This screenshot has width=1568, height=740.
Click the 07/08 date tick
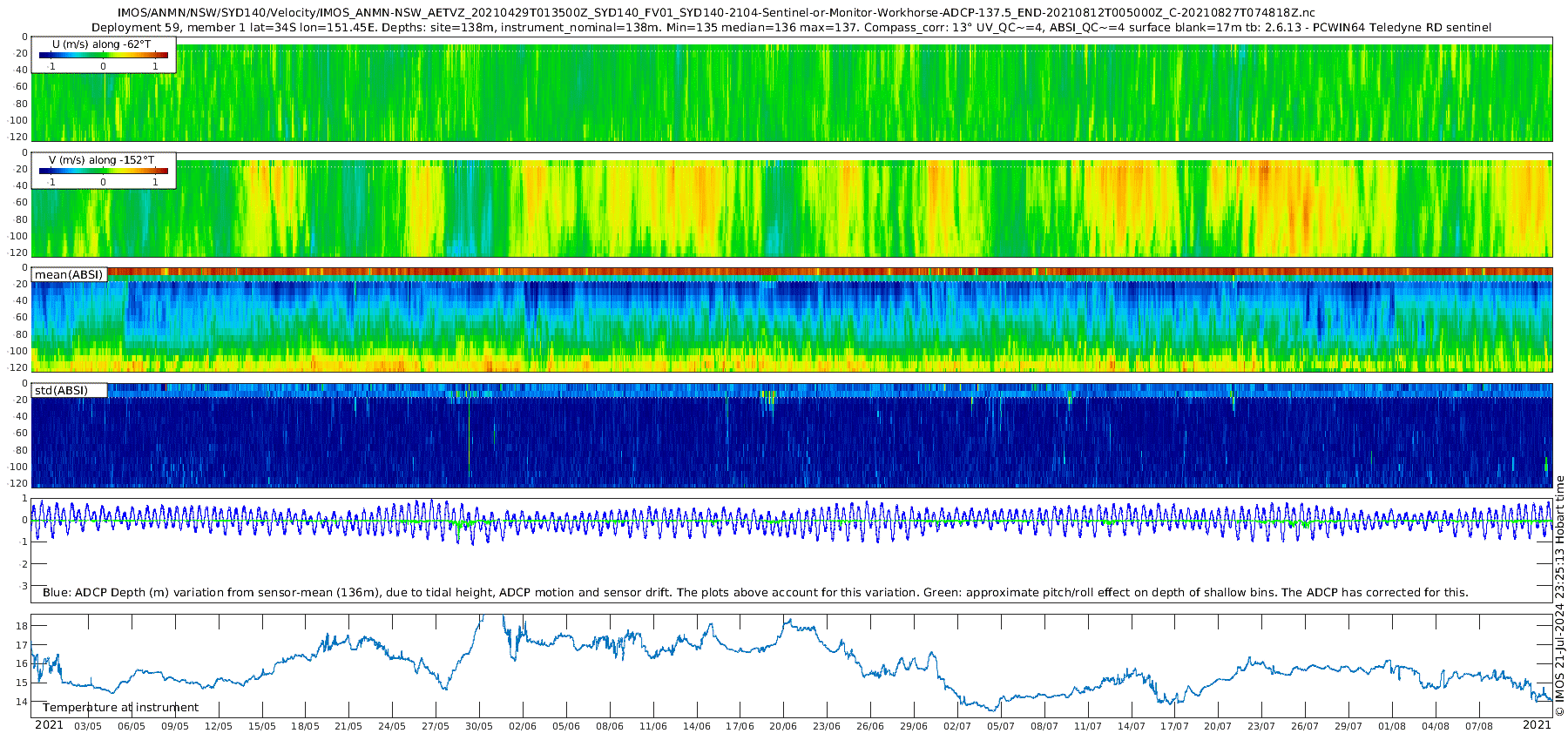[x=1479, y=726]
